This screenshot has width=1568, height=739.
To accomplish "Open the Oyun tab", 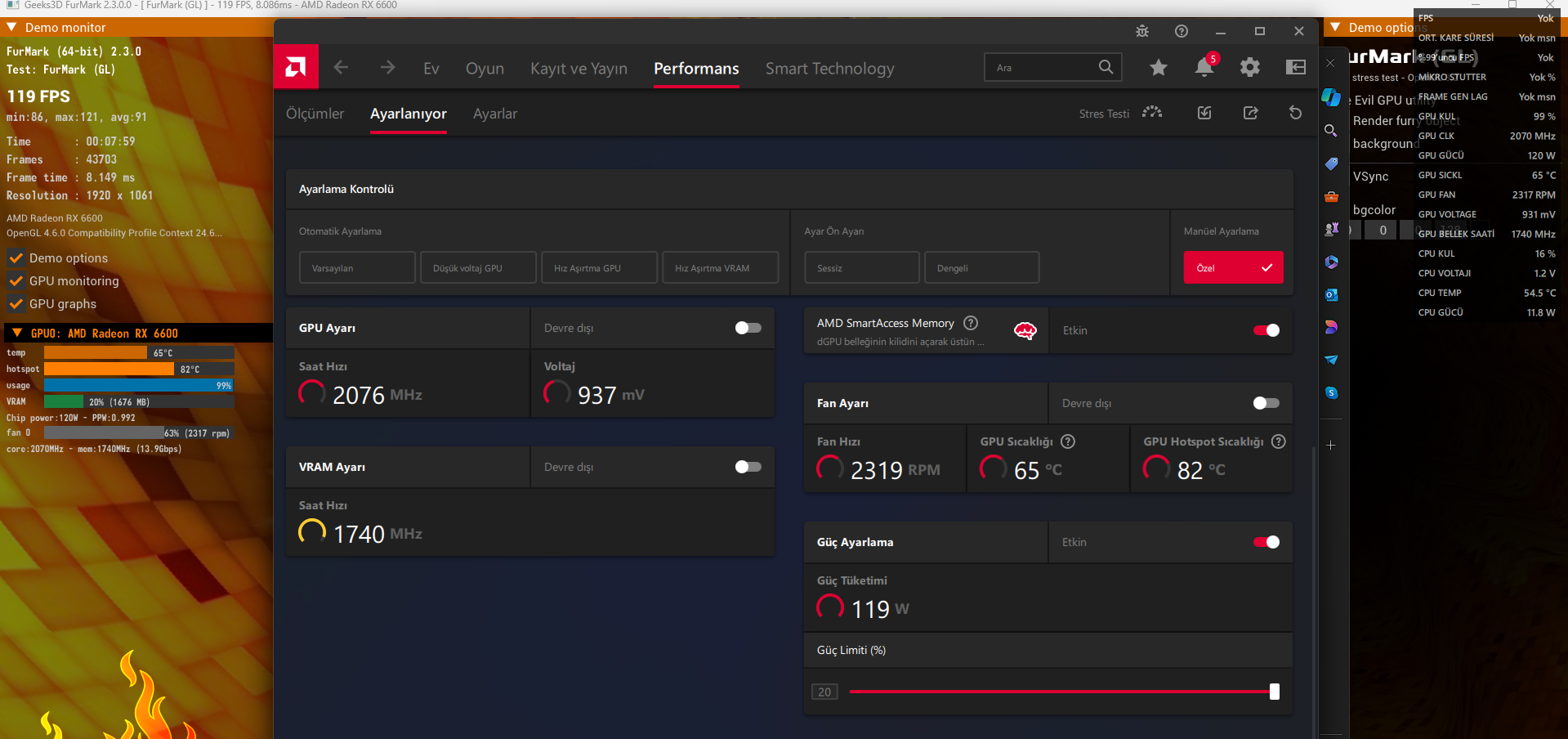I will (x=485, y=69).
